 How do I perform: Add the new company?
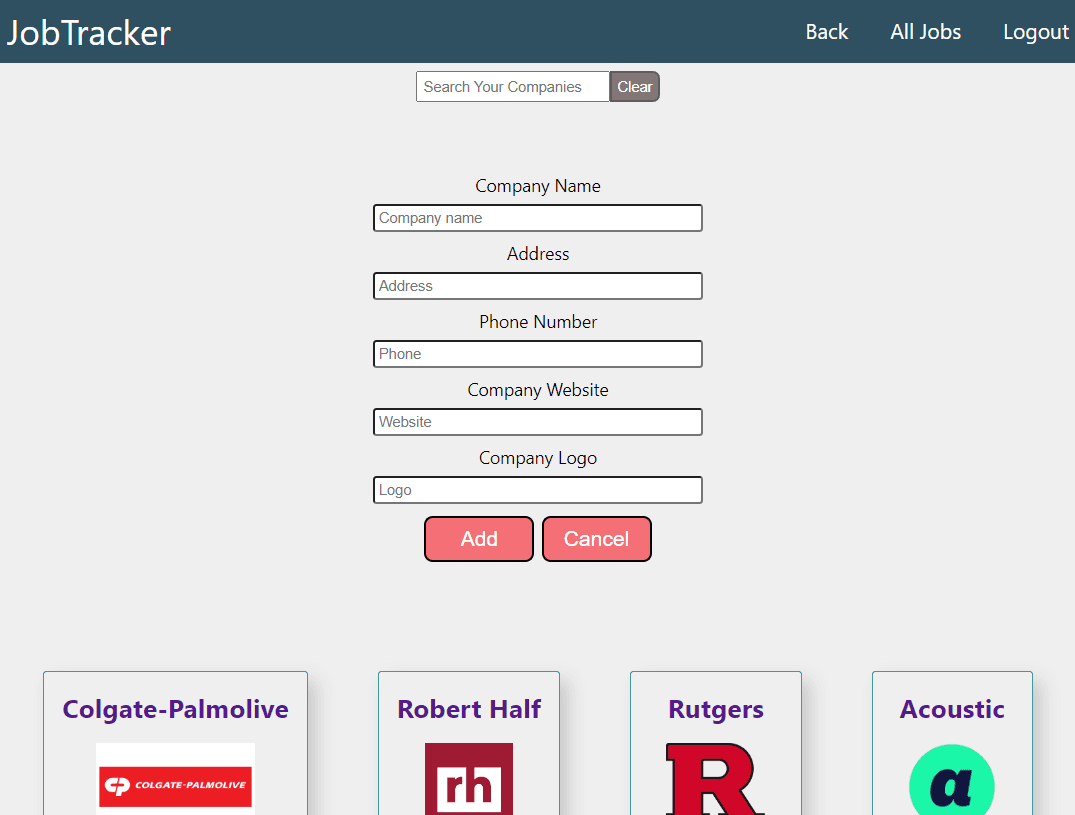tap(479, 539)
